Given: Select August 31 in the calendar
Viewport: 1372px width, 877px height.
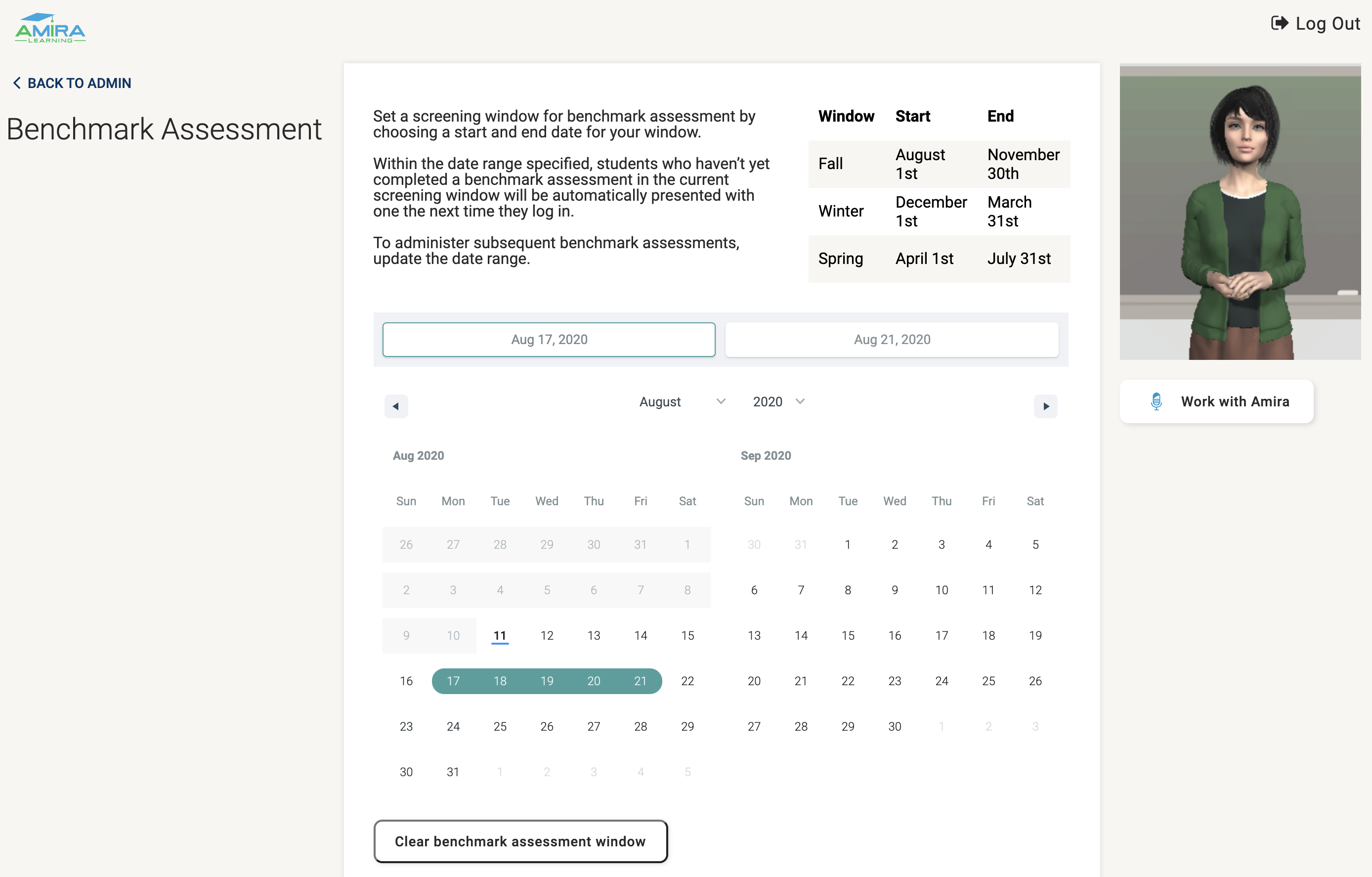Looking at the screenshot, I should point(453,772).
